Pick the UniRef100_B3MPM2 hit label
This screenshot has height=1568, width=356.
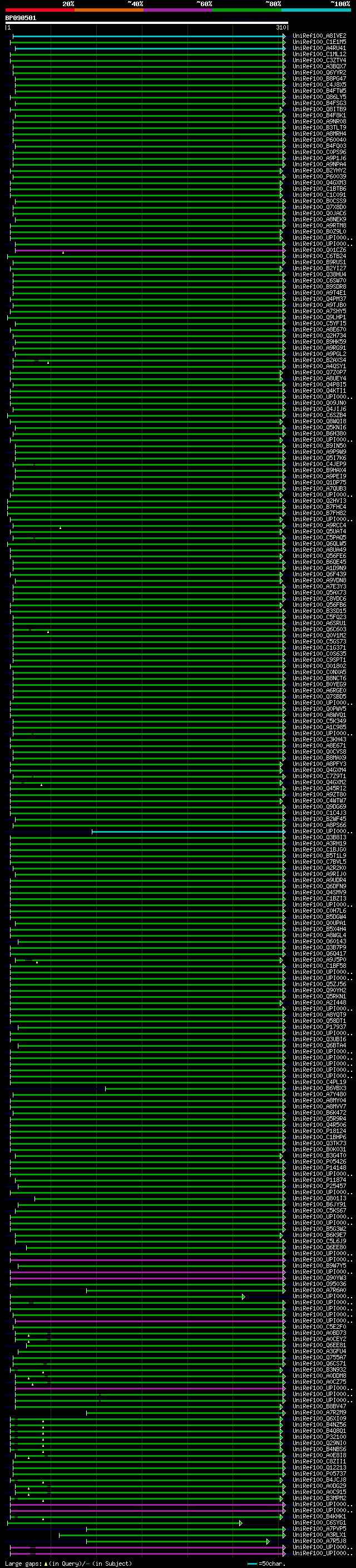point(319,1498)
